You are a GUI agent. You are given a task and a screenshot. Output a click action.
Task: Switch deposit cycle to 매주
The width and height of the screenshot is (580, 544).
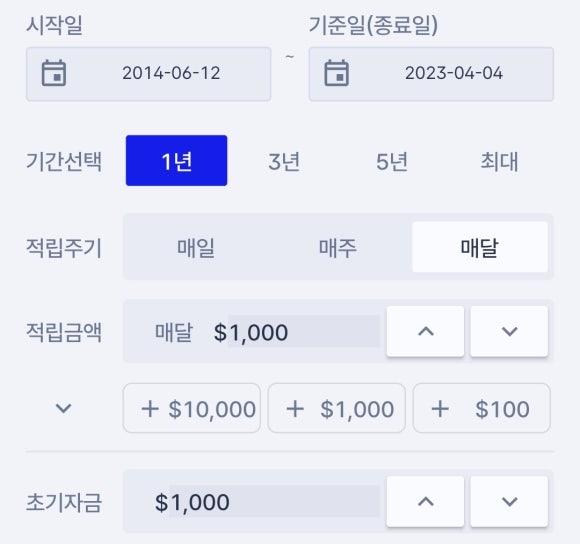(x=338, y=247)
